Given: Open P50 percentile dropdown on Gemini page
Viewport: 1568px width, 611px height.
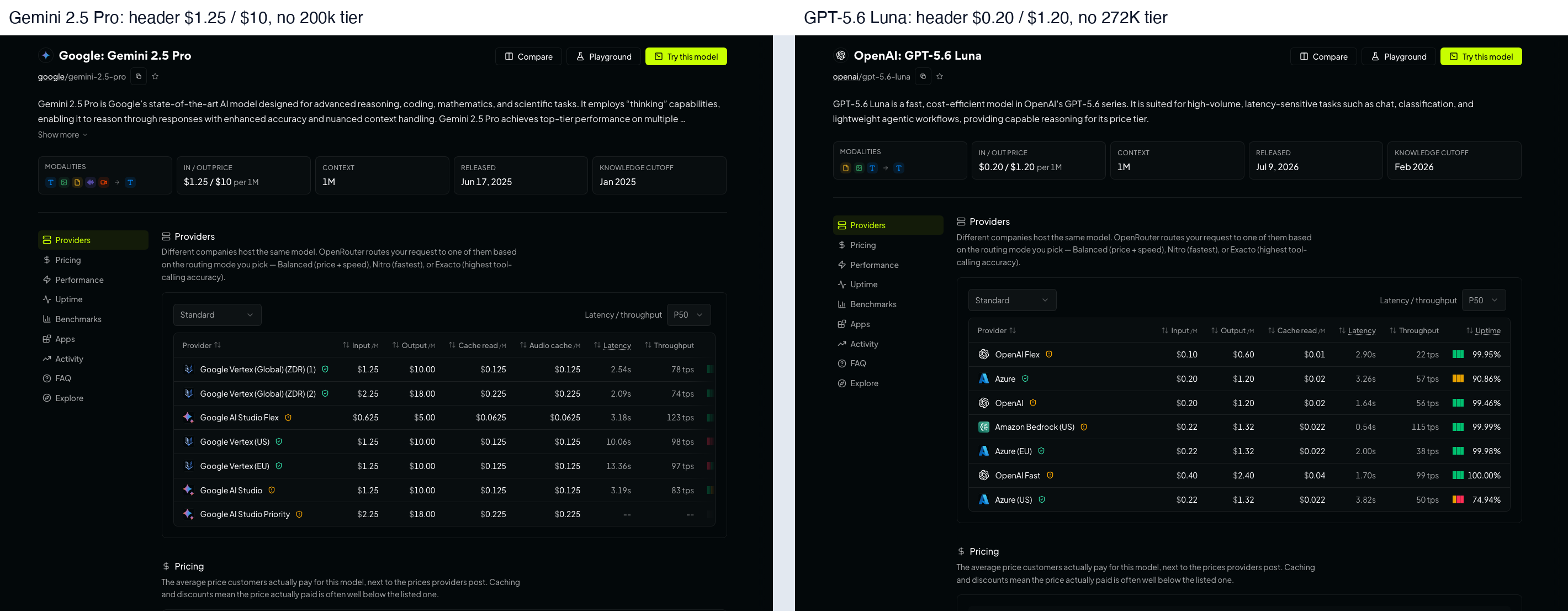Looking at the screenshot, I should [688, 315].
